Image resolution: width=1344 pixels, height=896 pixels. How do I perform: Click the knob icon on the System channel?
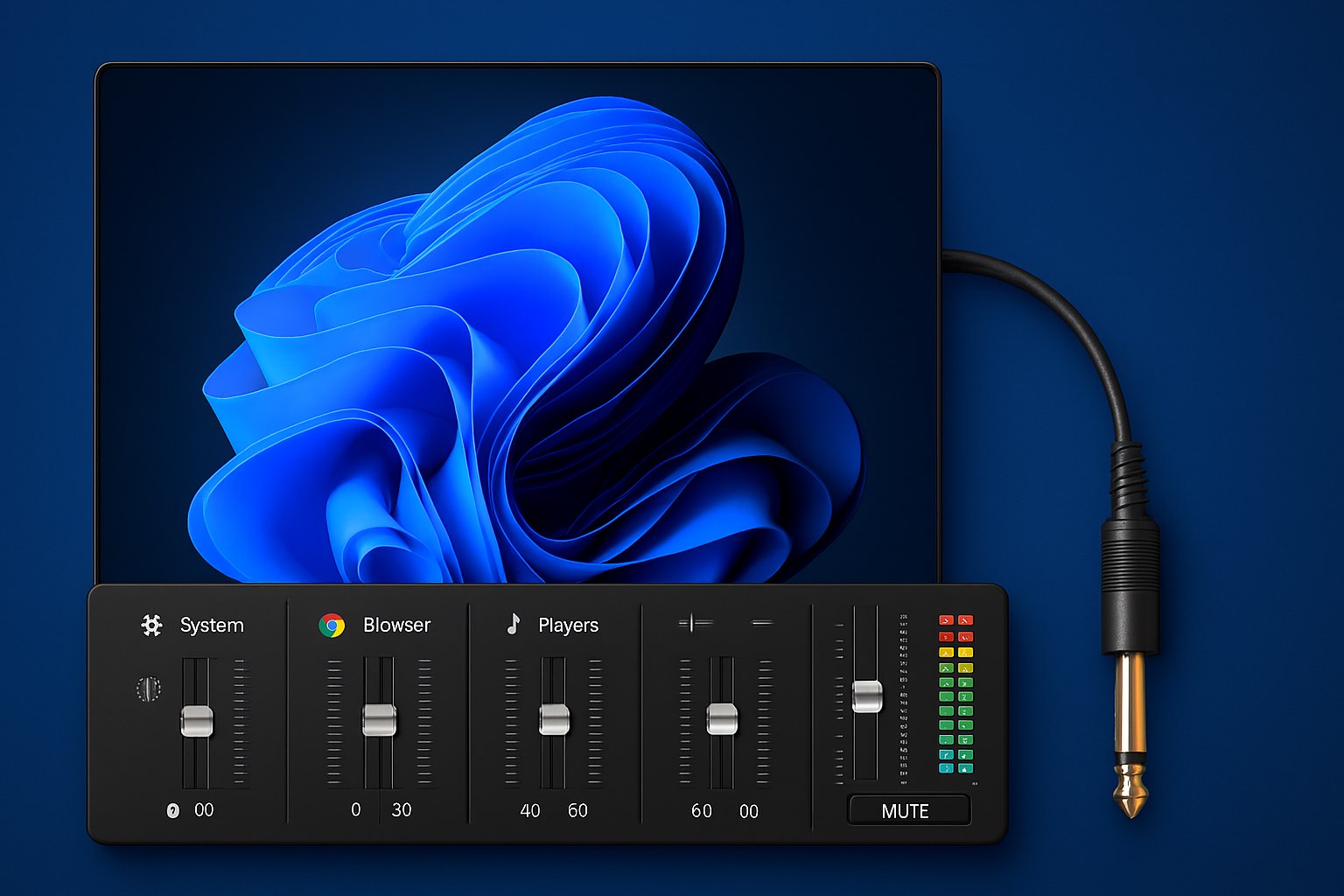tap(150, 689)
